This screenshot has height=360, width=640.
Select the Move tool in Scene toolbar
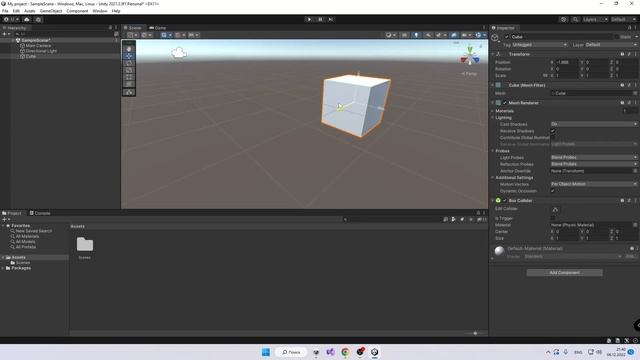coord(129,56)
